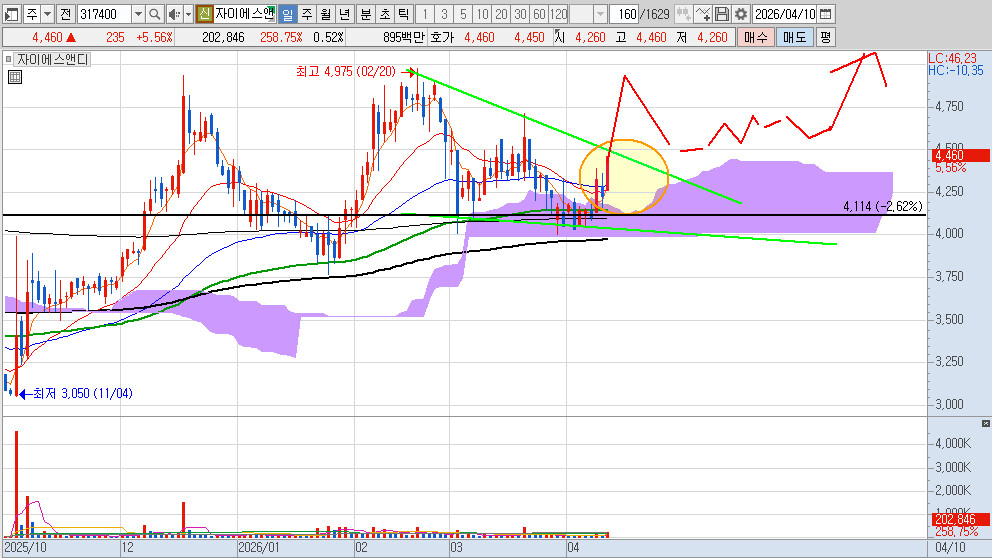Select interval button 120
The width and height of the screenshot is (992, 558).
point(558,13)
